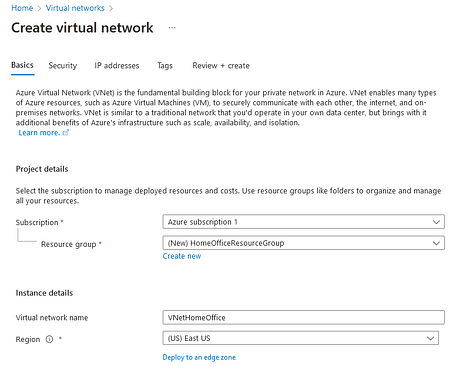
Task: Switch to the Security tab
Action: [63, 66]
